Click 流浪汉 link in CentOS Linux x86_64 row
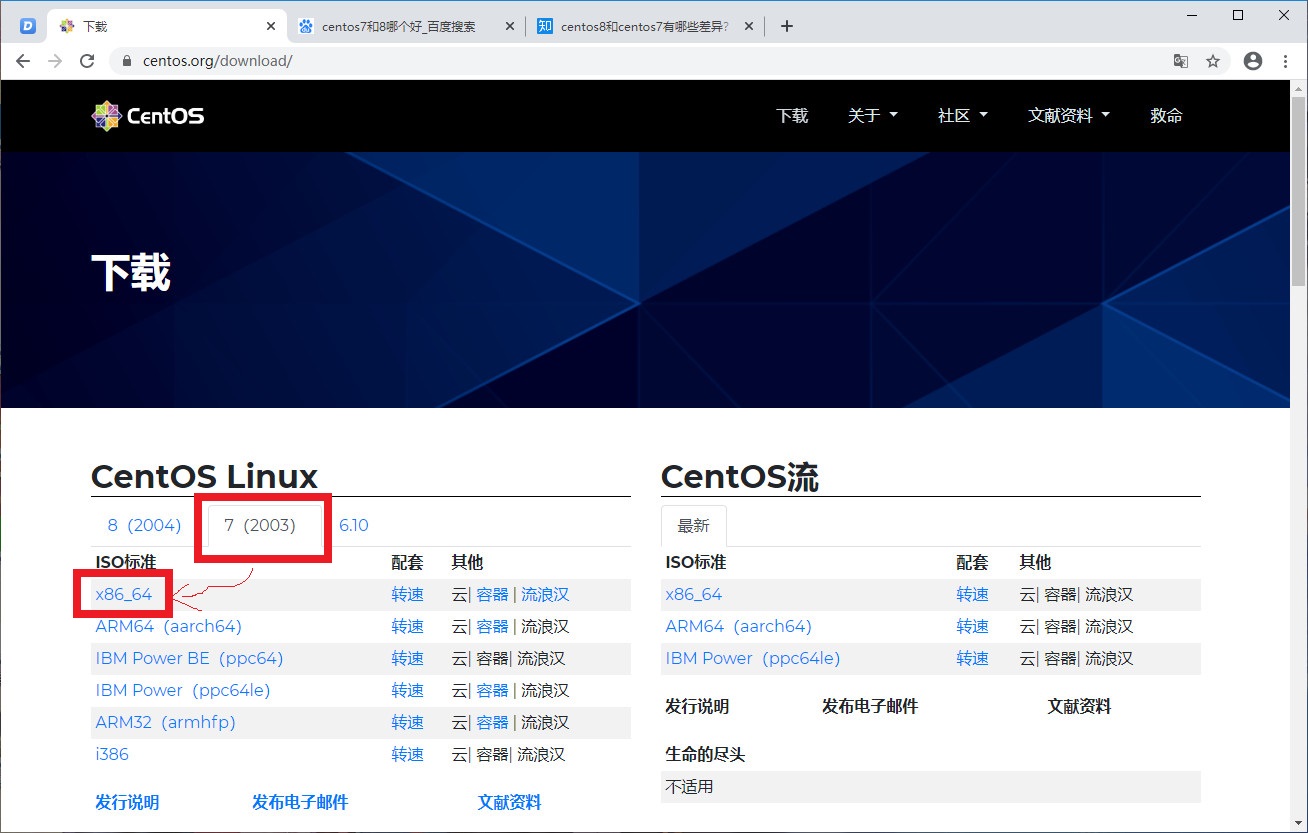Viewport: 1308px width, 833px height. click(545, 595)
